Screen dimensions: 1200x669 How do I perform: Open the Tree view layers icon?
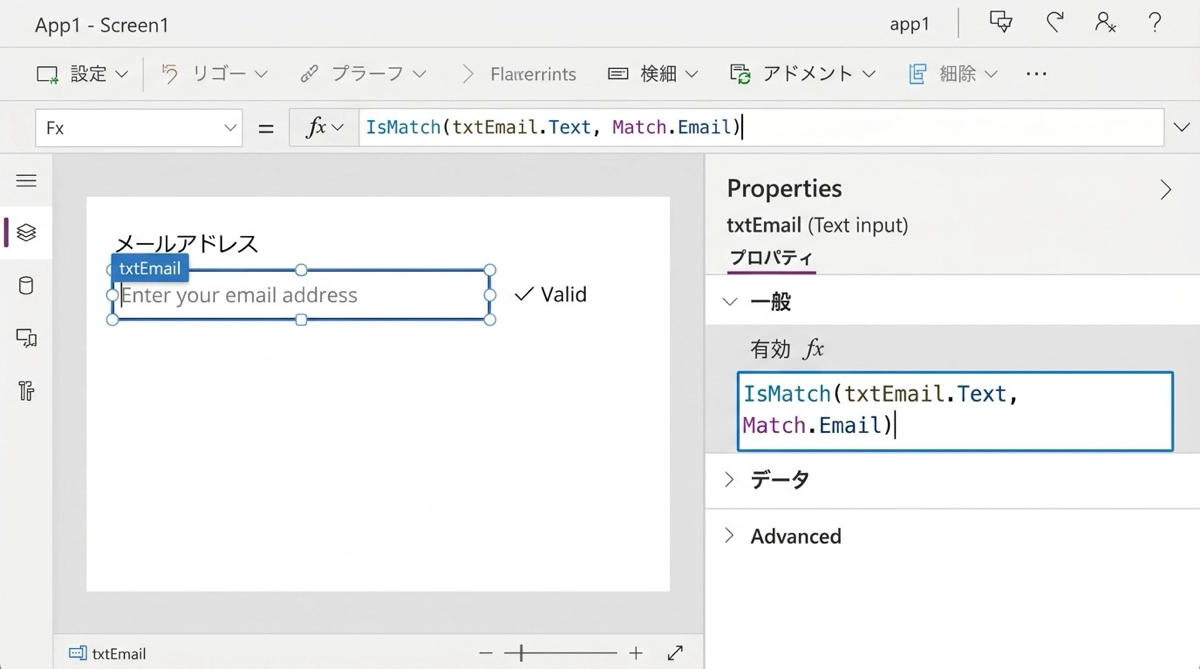pos(27,232)
